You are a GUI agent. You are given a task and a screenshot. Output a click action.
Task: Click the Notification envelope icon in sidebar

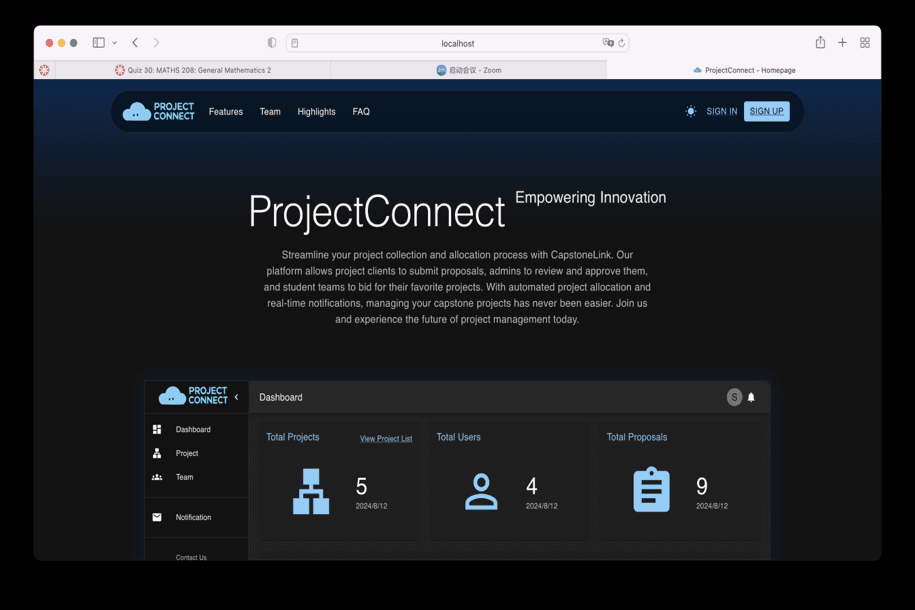tap(157, 518)
